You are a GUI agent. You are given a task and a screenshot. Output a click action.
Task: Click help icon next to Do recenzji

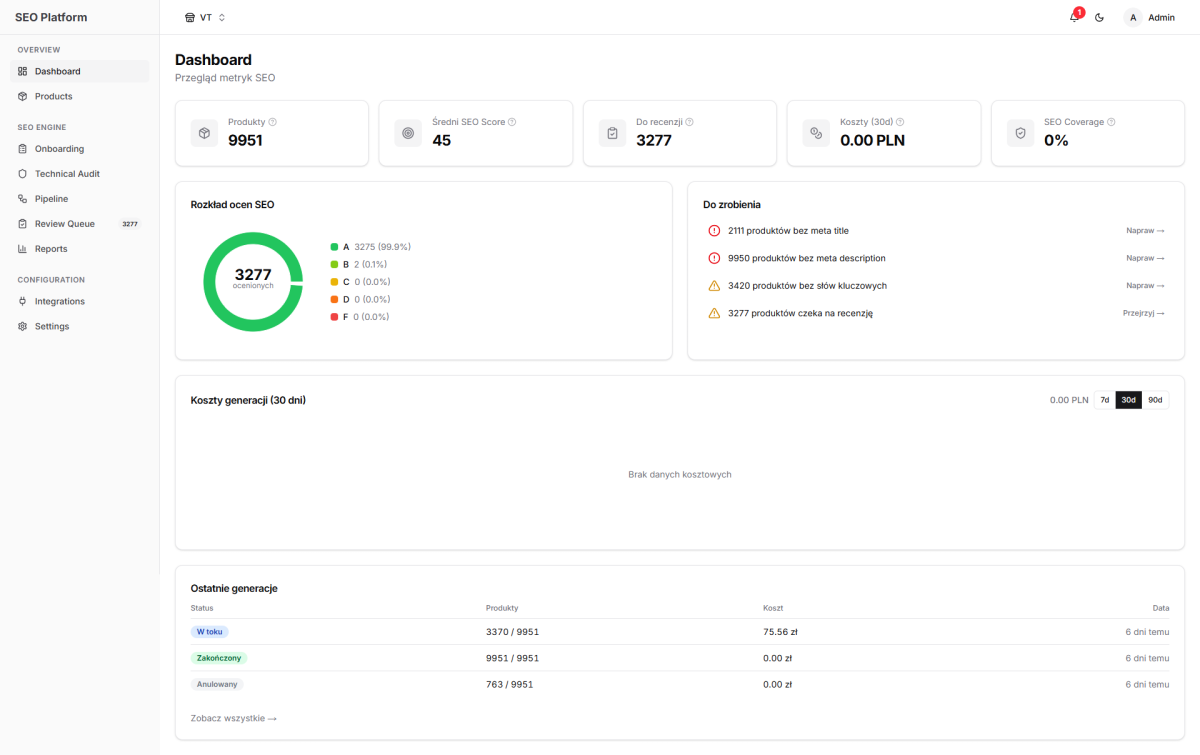point(689,122)
